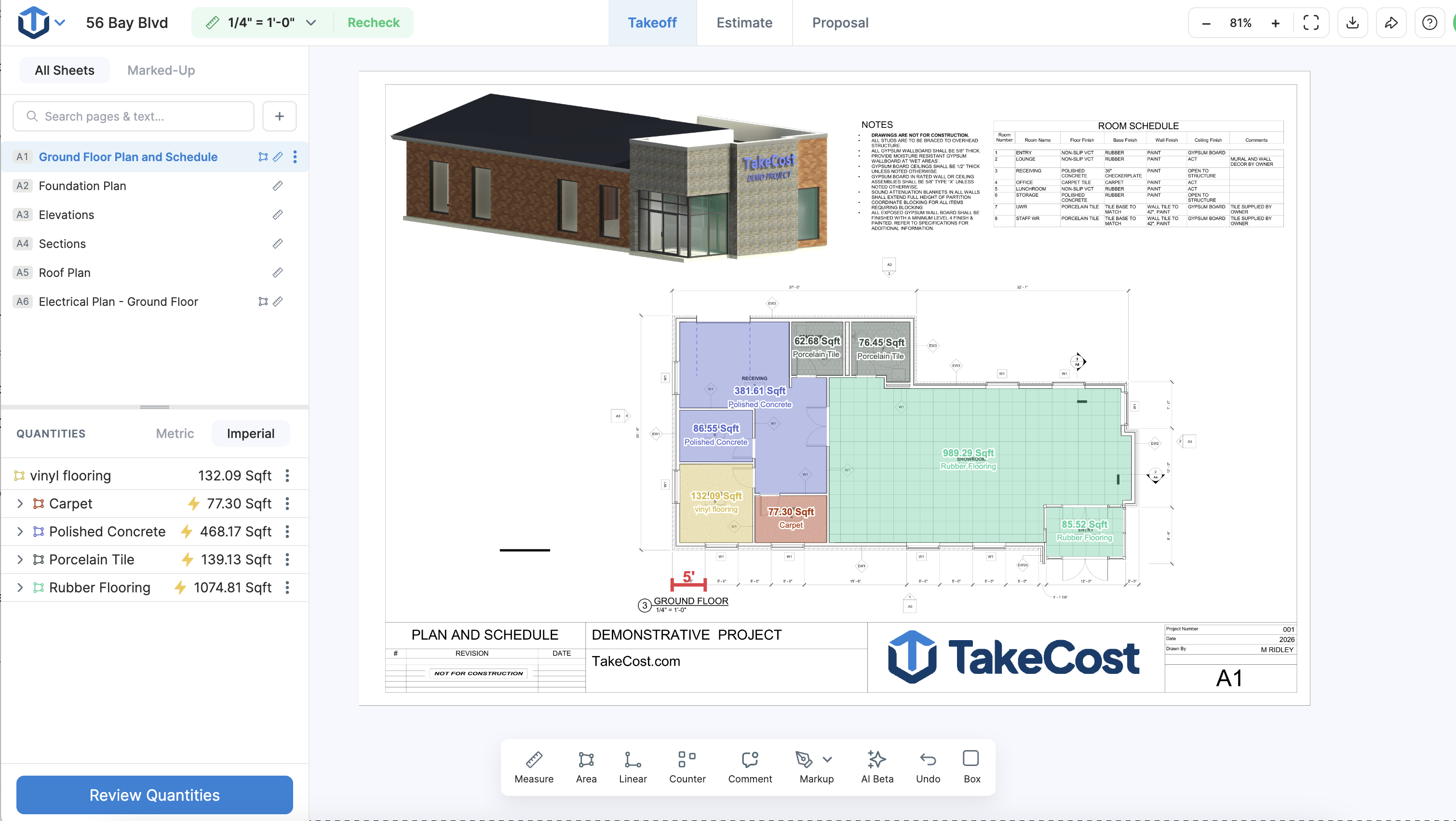Open the scale 1/4" = 1'-0" dropdown
Screen dimensions: 1456x821
click(x=260, y=23)
